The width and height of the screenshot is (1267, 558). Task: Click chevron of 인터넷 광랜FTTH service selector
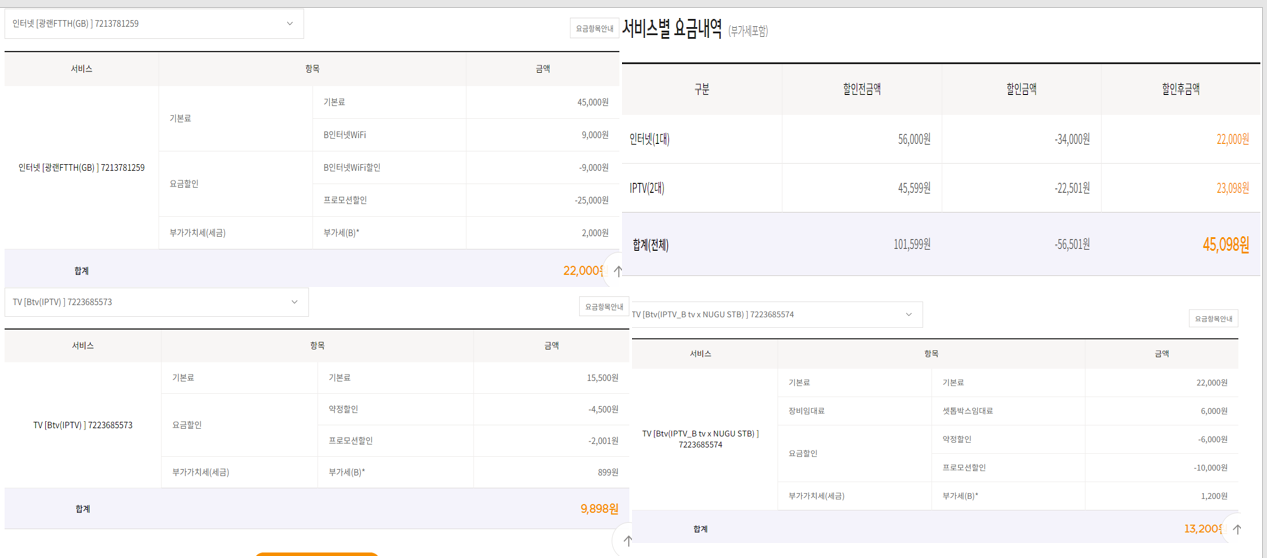click(290, 24)
